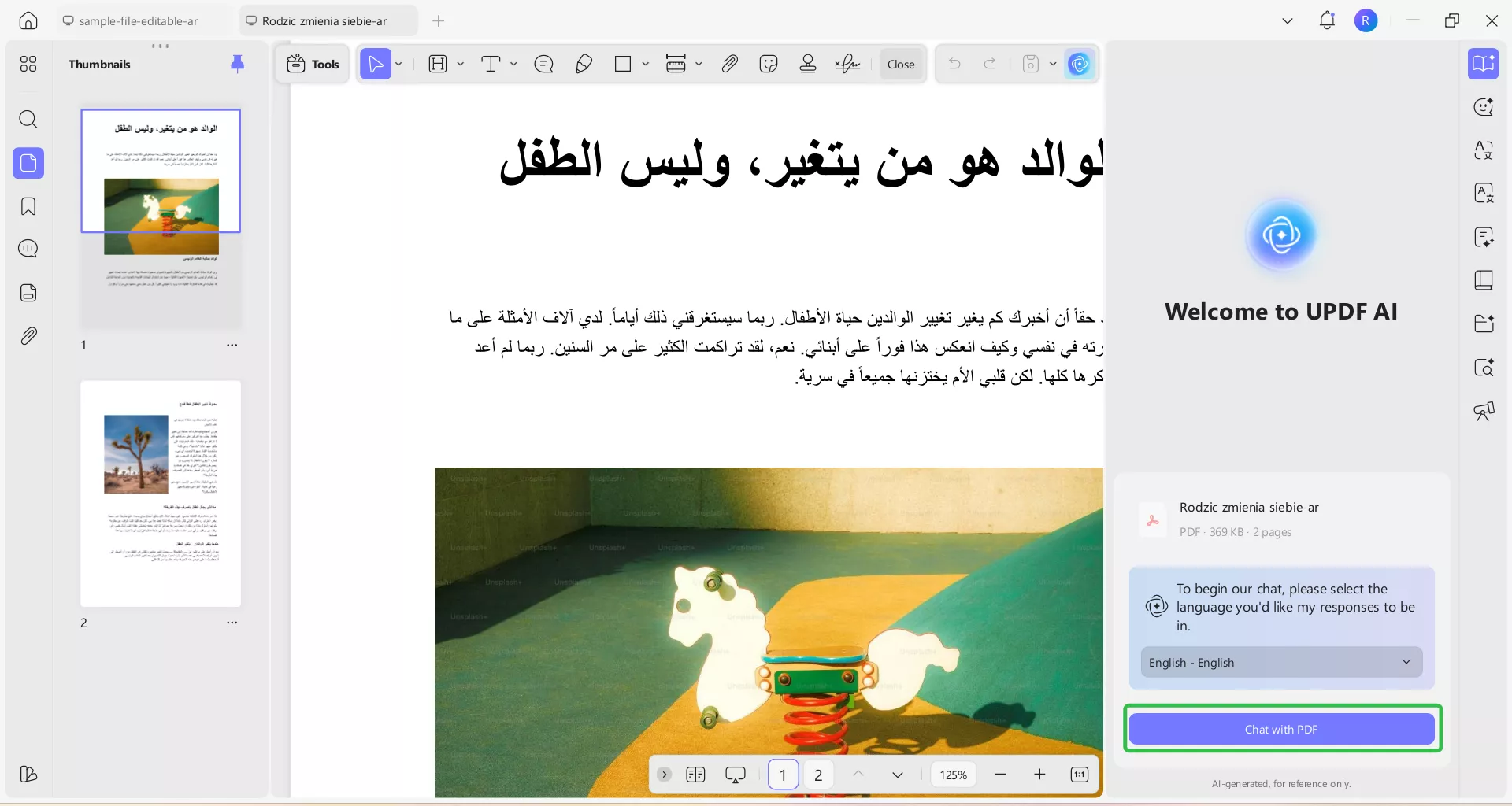The width and height of the screenshot is (1512, 806).
Task: Open the bookmarks panel in left sidebar
Action: pos(28,206)
